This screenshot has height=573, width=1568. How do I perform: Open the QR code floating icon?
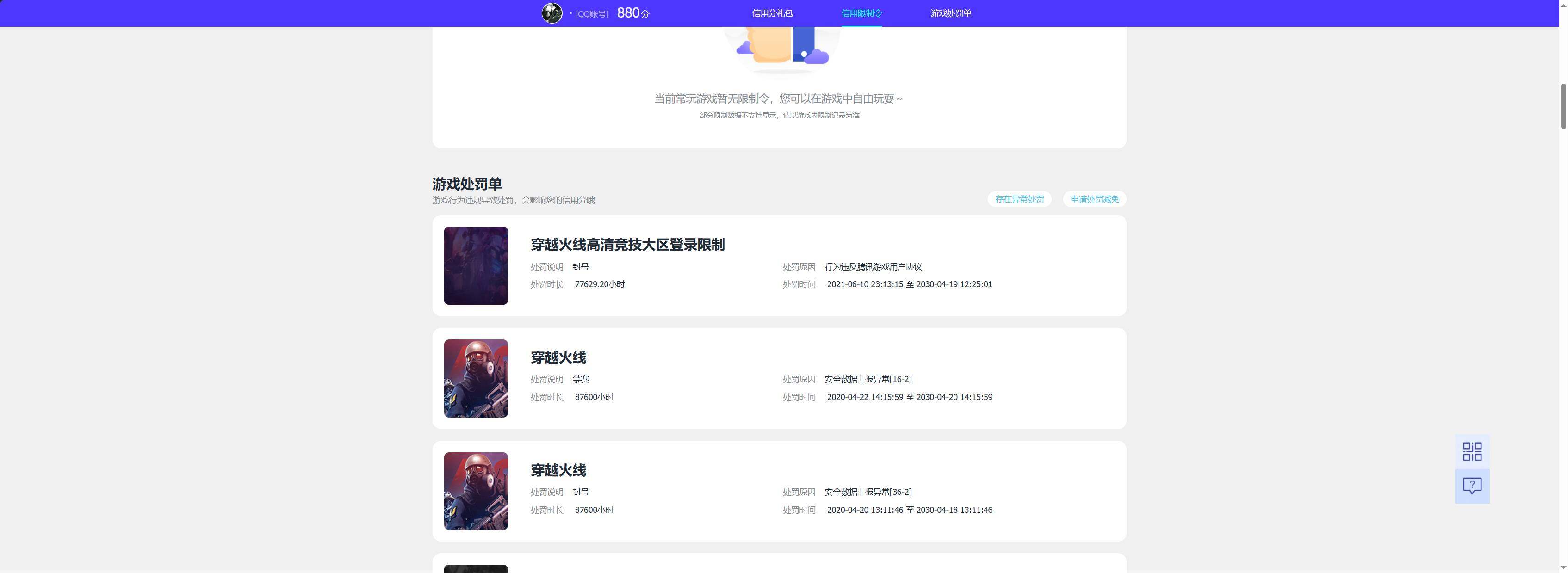tap(1472, 451)
